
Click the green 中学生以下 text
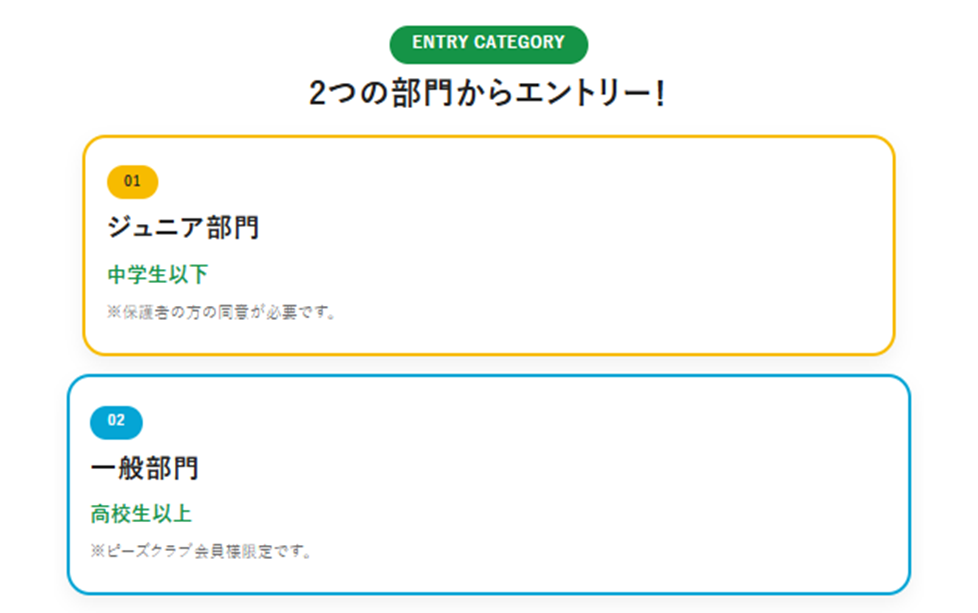pos(158,274)
